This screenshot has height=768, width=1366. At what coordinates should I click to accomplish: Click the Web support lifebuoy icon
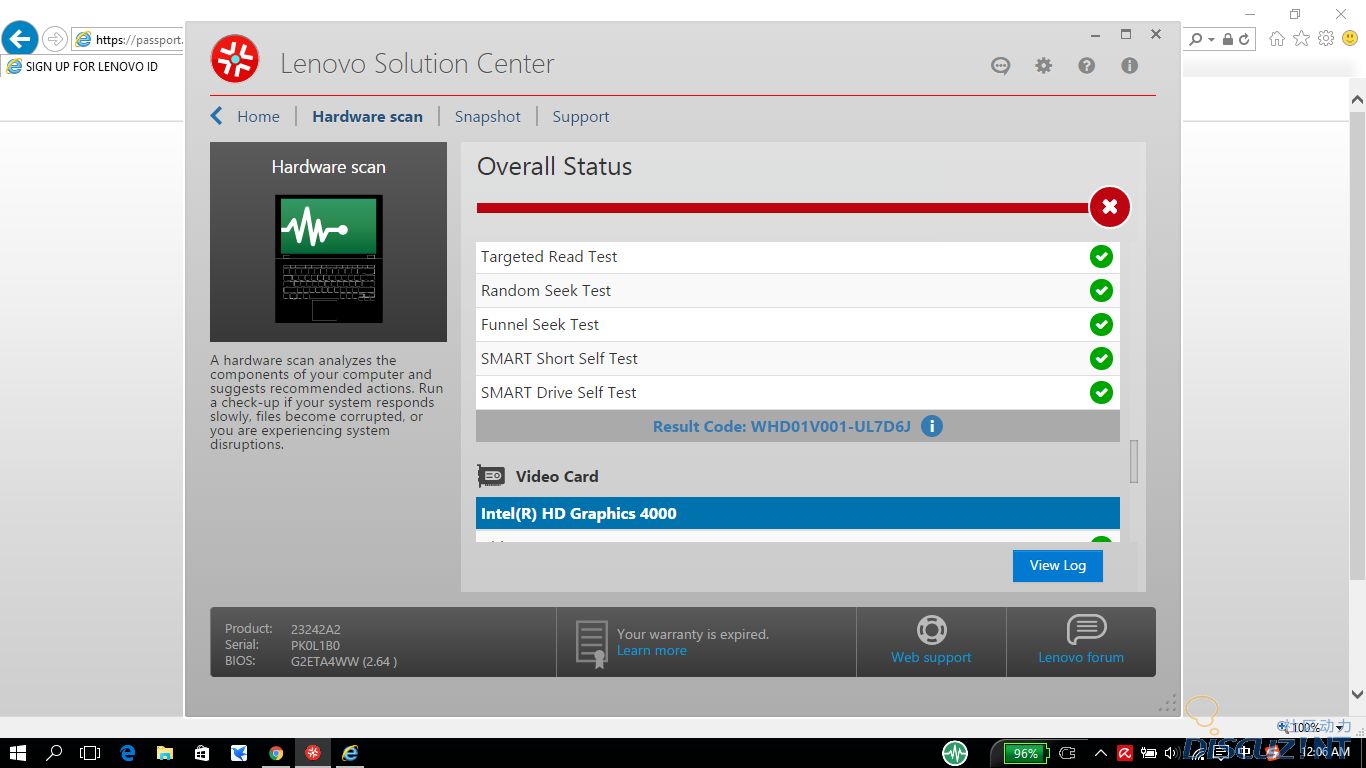point(931,630)
